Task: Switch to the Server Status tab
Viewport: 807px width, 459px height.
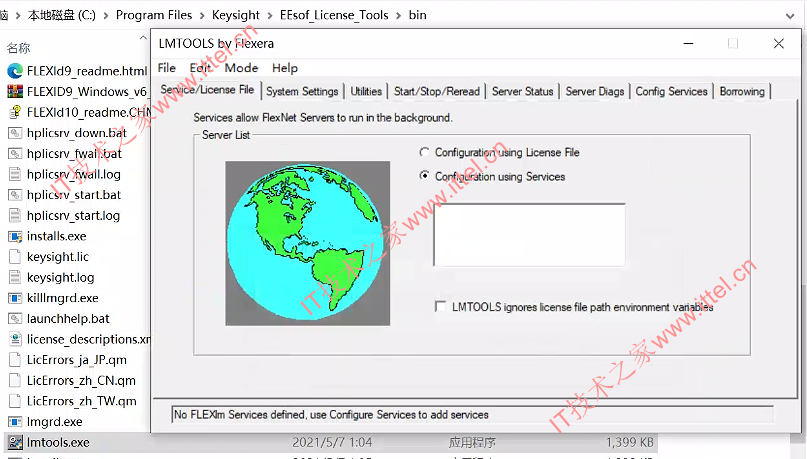Action: [522, 92]
